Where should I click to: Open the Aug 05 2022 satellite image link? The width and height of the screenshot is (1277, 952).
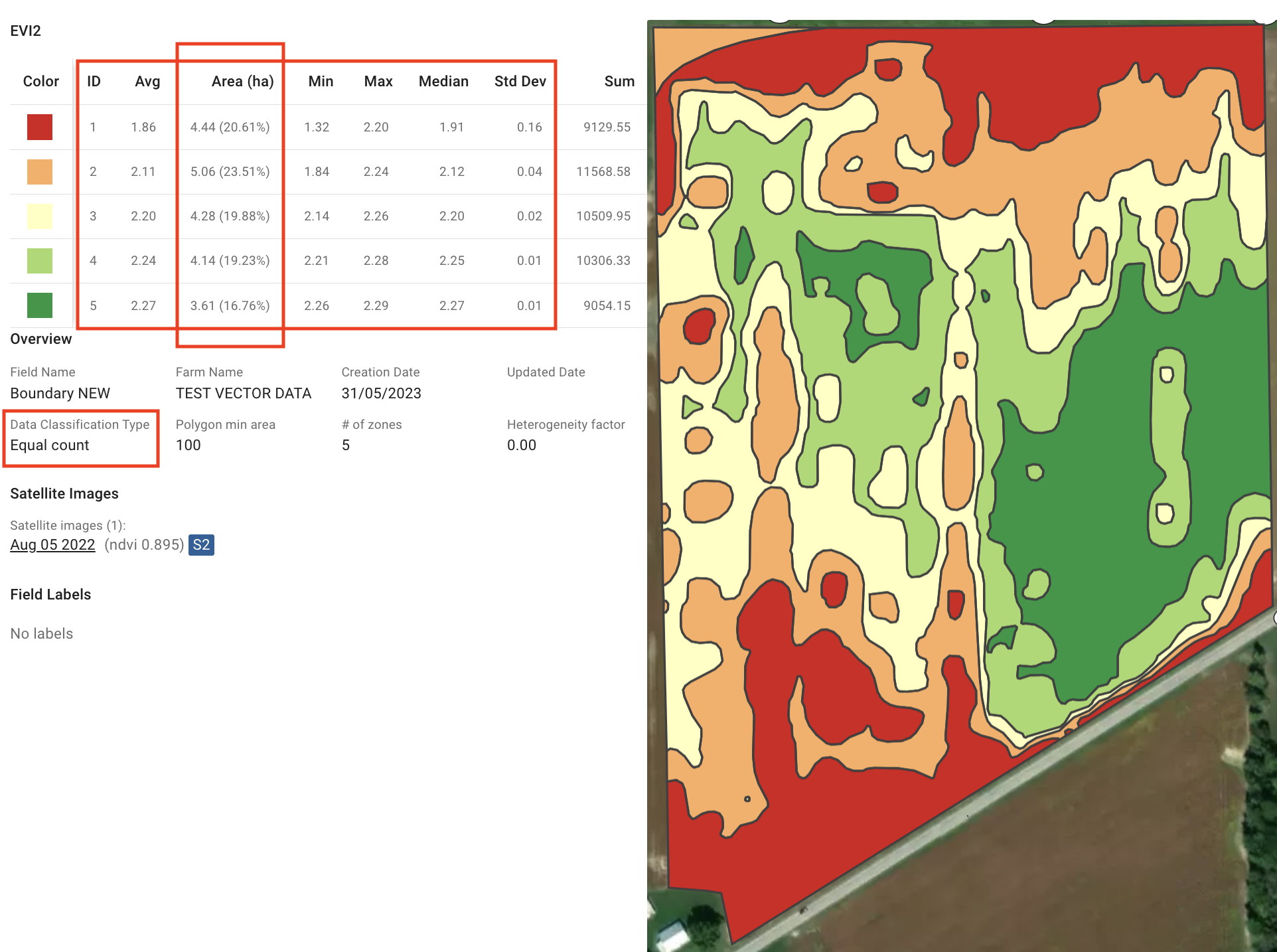[x=52, y=545]
